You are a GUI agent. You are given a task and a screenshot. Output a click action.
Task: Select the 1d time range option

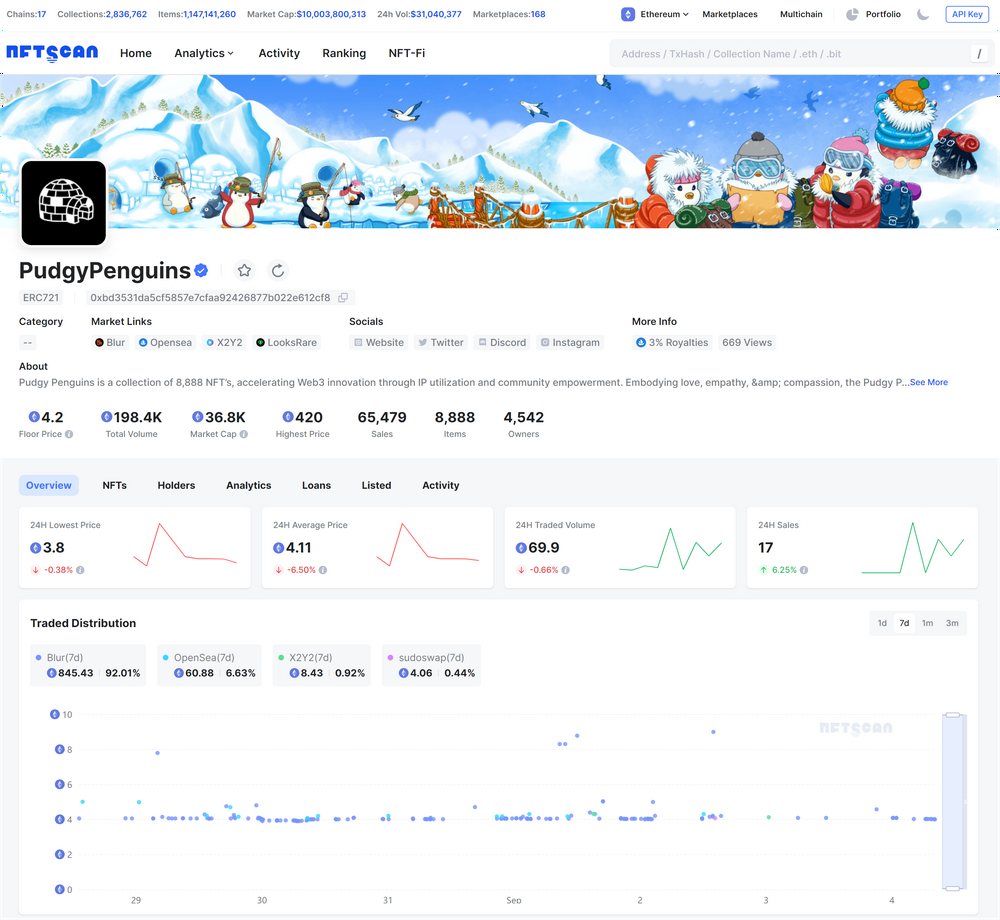882,623
